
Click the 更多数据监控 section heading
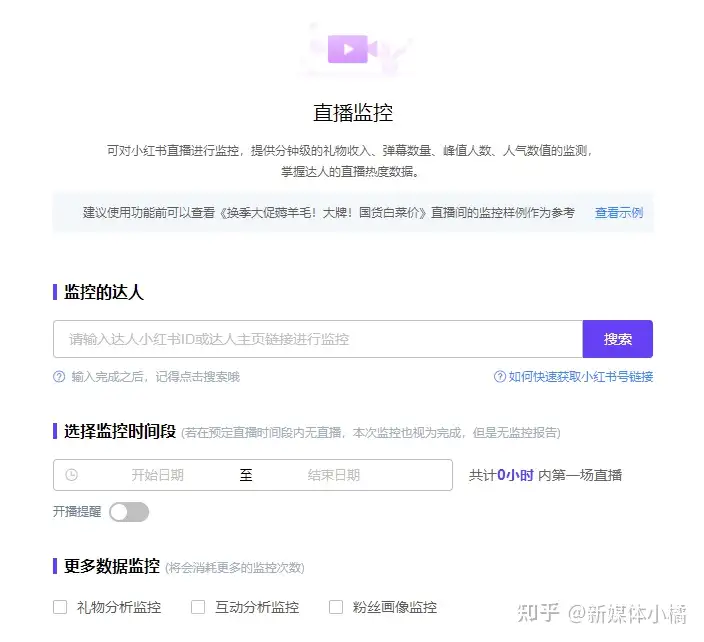(x=112, y=566)
